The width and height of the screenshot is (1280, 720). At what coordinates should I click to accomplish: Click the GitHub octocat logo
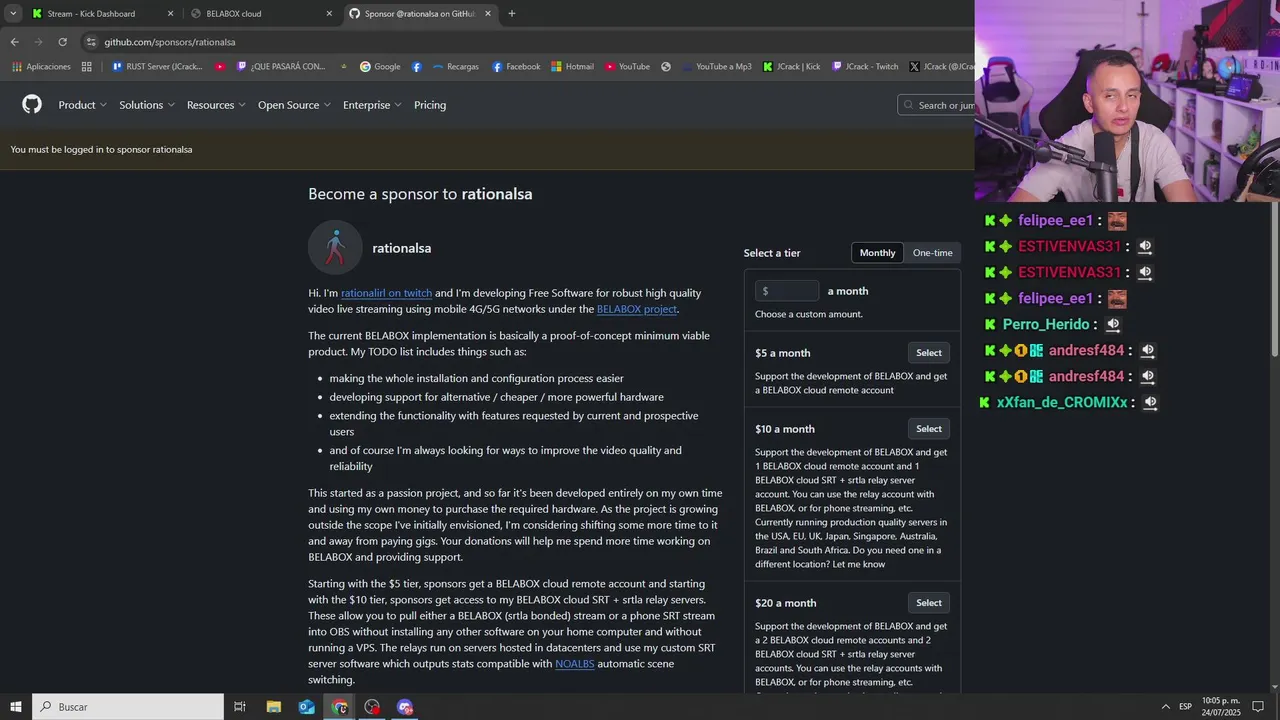coord(32,105)
